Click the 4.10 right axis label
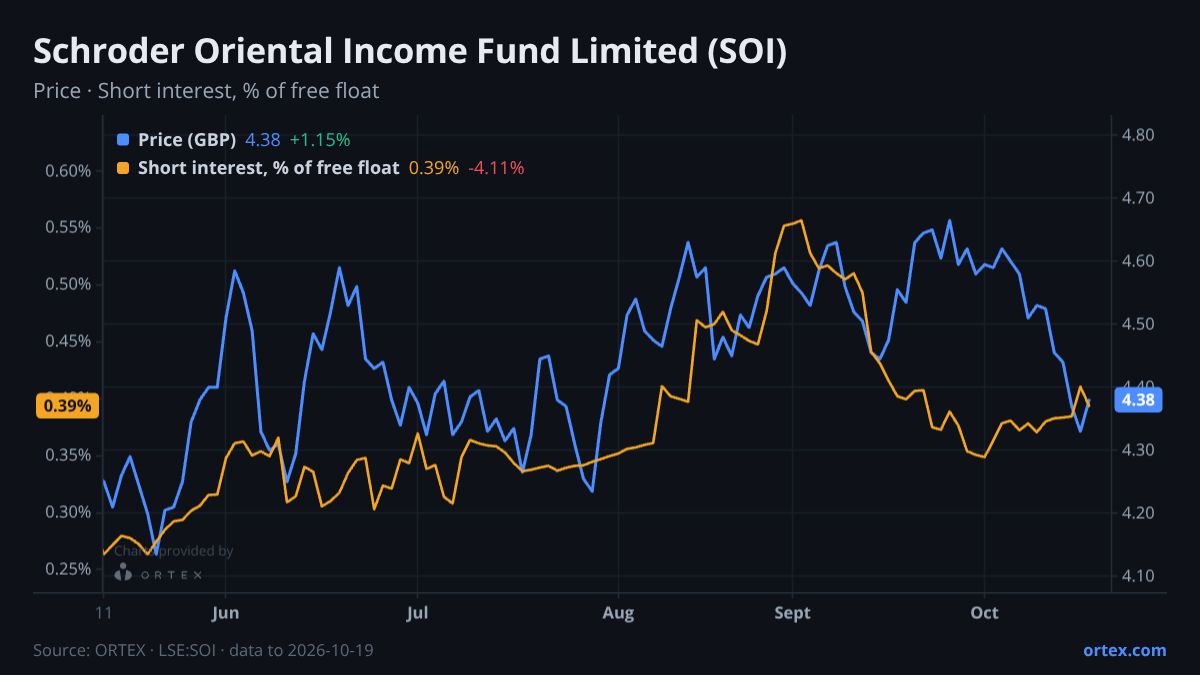 coord(1138,576)
